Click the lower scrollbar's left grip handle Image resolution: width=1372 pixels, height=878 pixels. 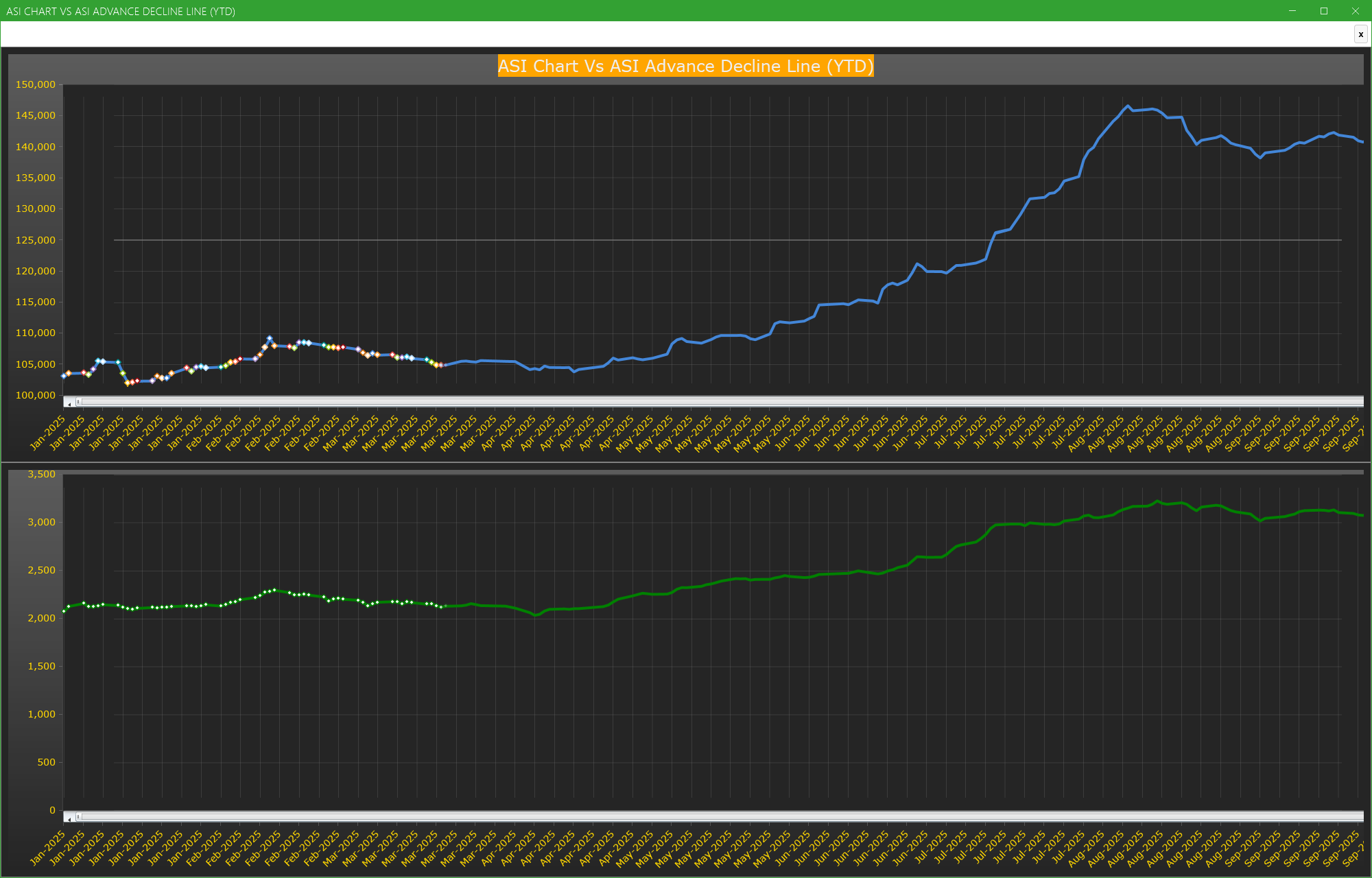[x=78, y=817]
